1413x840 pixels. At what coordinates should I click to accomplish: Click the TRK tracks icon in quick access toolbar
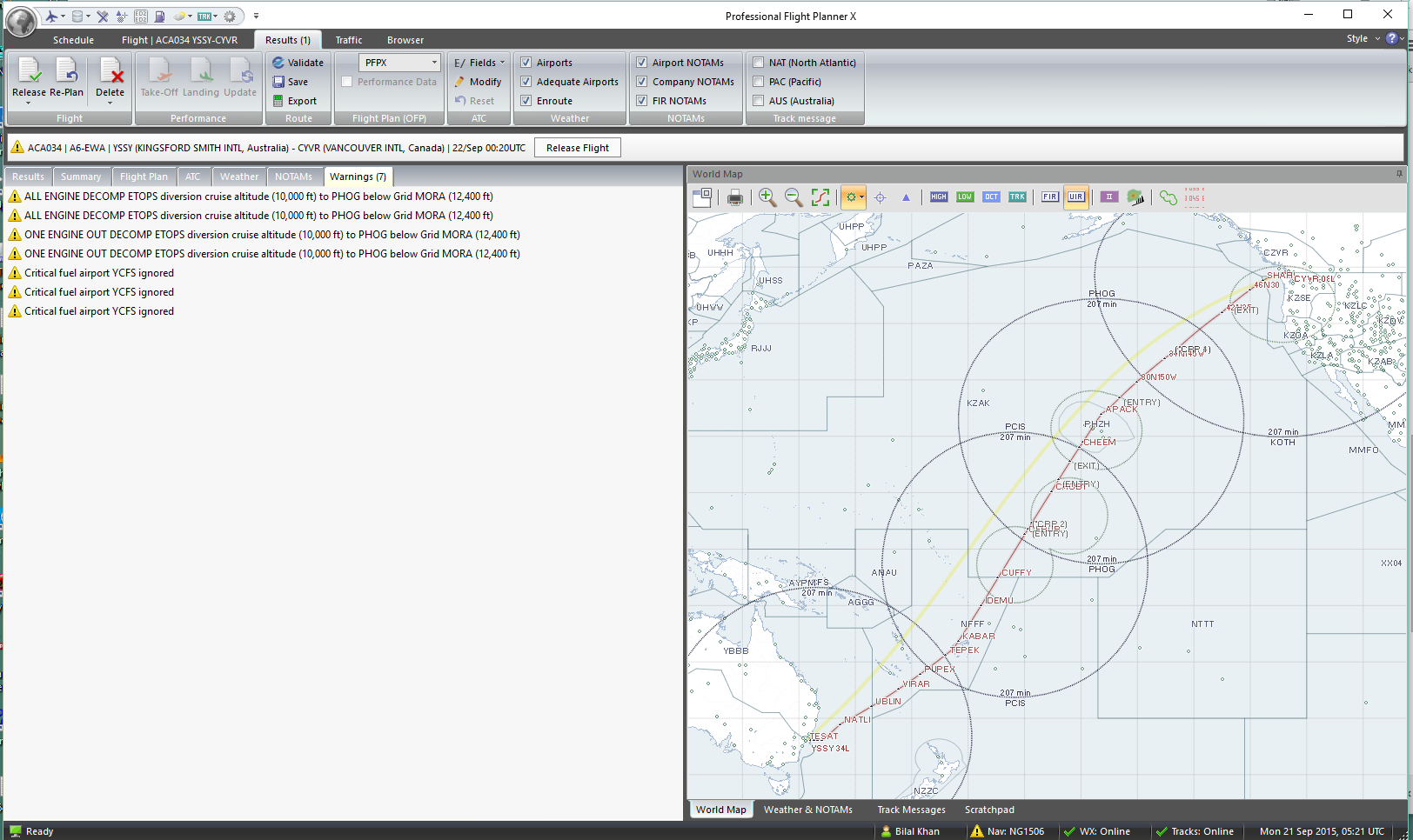tap(204, 16)
